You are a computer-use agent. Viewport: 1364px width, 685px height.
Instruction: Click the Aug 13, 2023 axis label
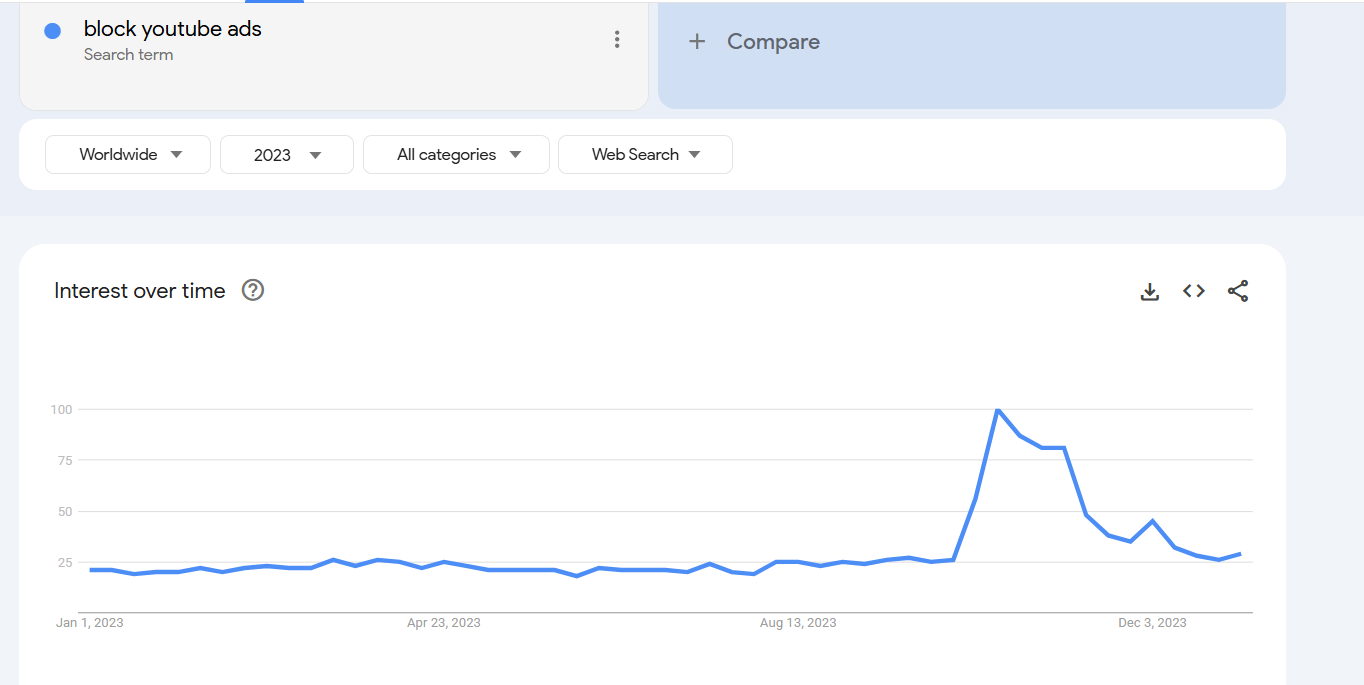pos(798,623)
